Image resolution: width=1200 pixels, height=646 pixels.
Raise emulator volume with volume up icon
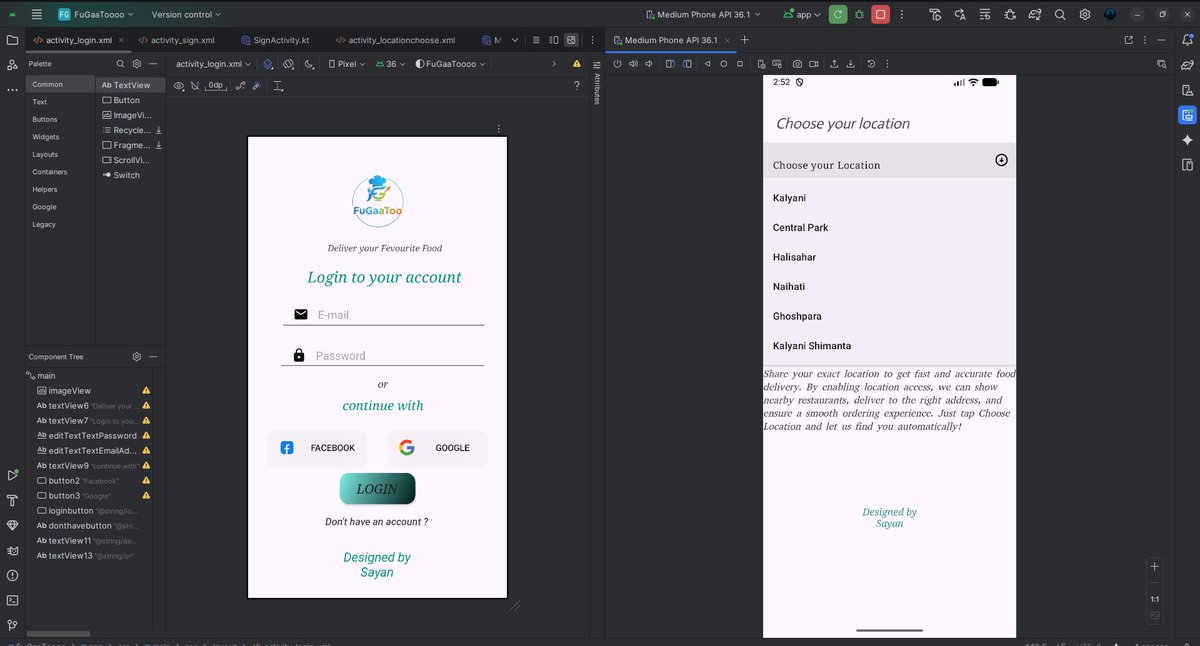pyautogui.click(x=632, y=63)
